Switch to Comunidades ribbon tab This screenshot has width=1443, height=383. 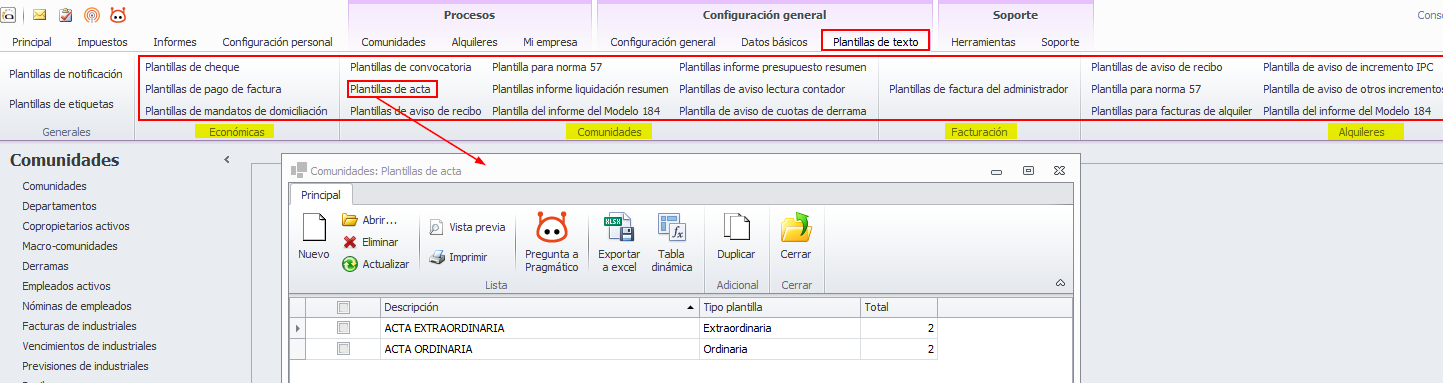(393, 42)
